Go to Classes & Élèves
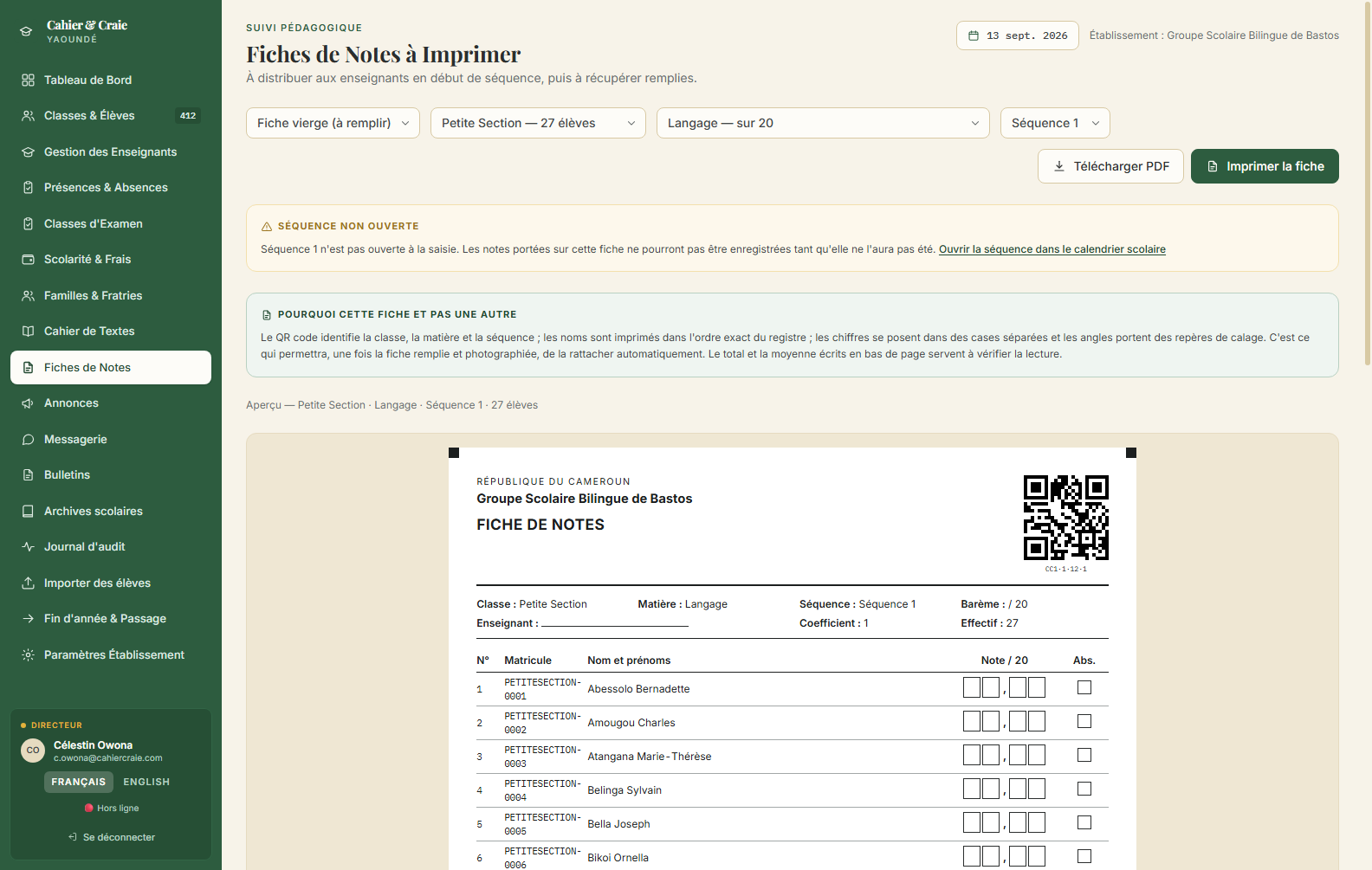The height and width of the screenshot is (870, 1372). pyautogui.click(x=111, y=115)
